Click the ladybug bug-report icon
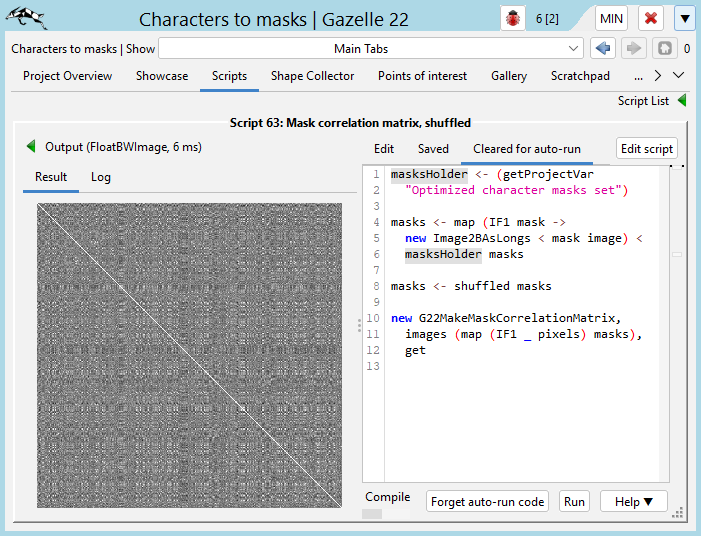This screenshot has width=701, height=536. [513, 19]
